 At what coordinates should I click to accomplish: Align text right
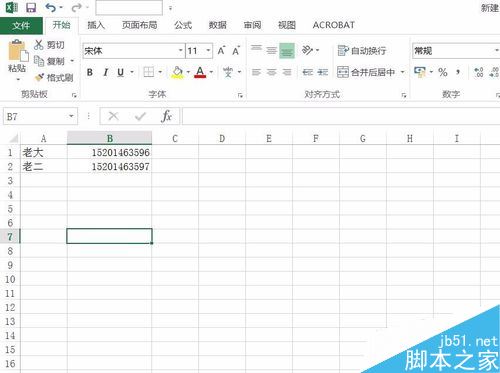pyautogui.click(x=287, y=72)
